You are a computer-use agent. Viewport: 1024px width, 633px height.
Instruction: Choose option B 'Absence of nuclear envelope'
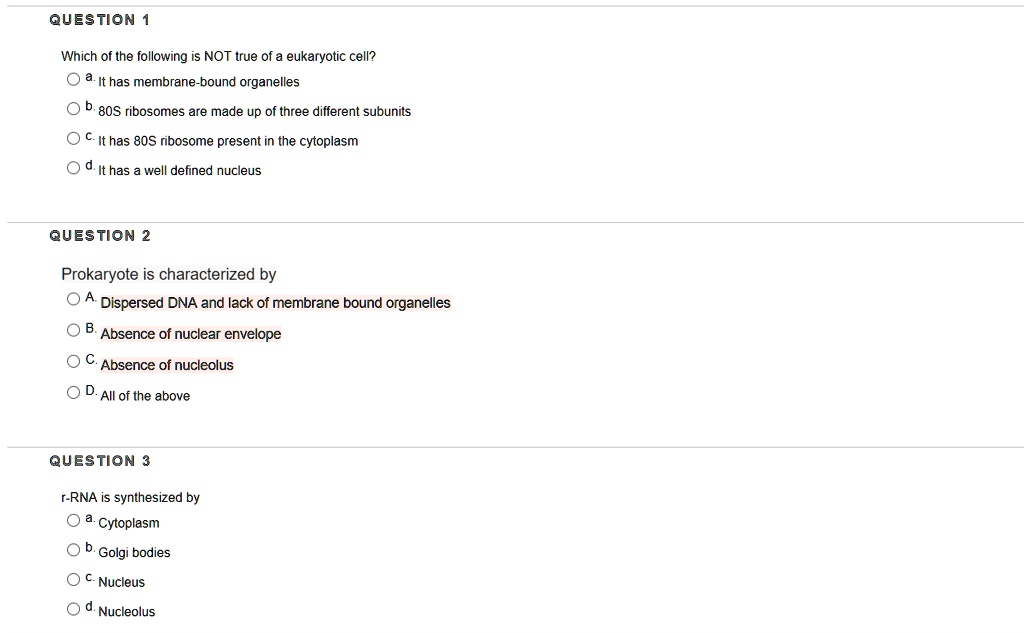point(73,330)
